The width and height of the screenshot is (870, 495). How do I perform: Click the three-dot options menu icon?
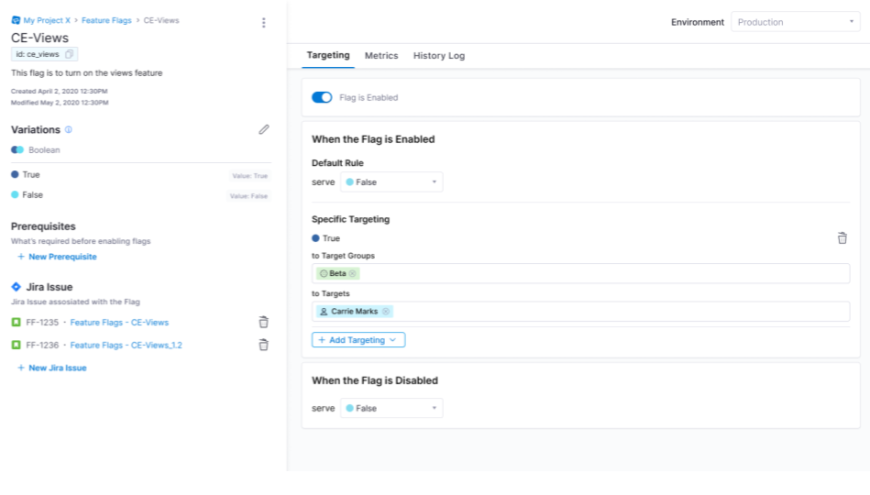pos(264,23)
